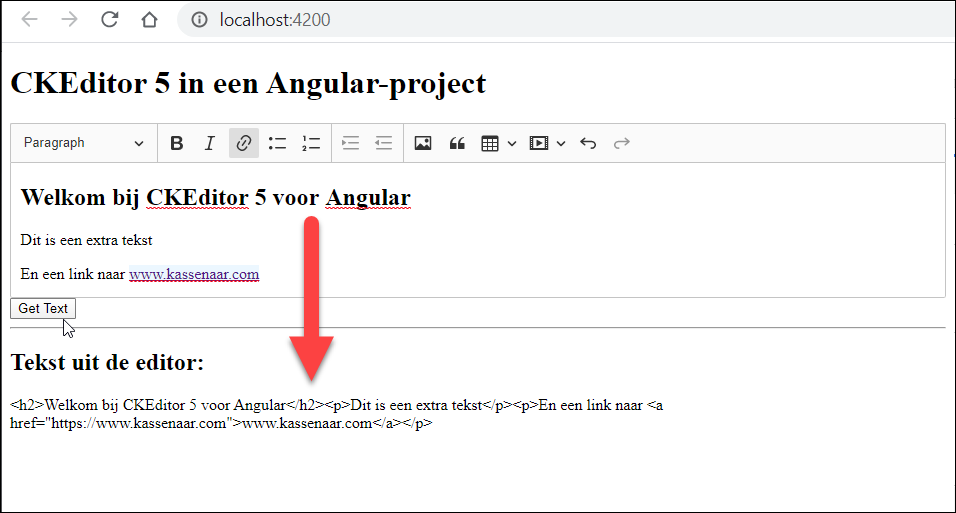Toggle italic formatting in the toolbar
956x513 pixels.
pyautogui.click(x=210, y=143)
